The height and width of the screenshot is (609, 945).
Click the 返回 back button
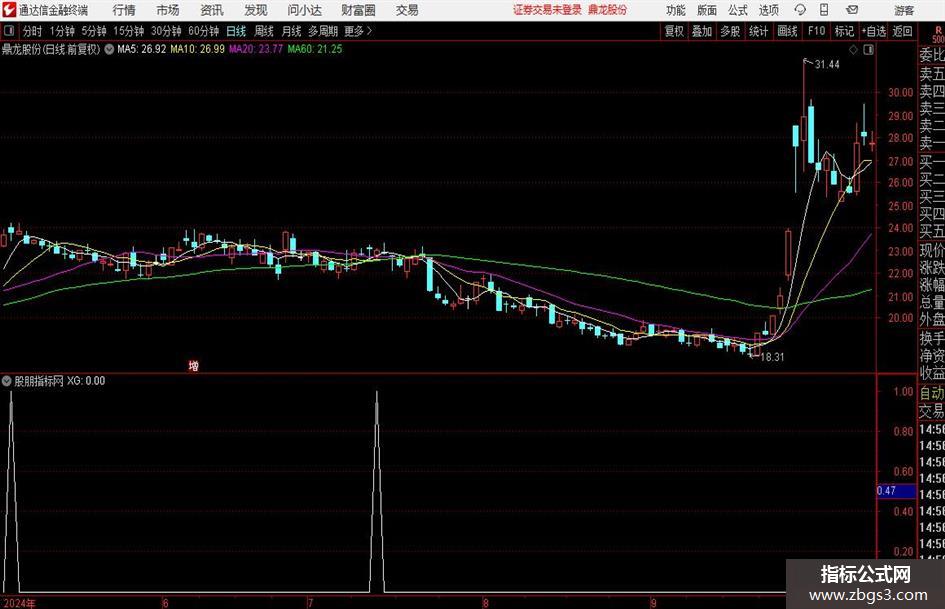click(x=902, y=31)
